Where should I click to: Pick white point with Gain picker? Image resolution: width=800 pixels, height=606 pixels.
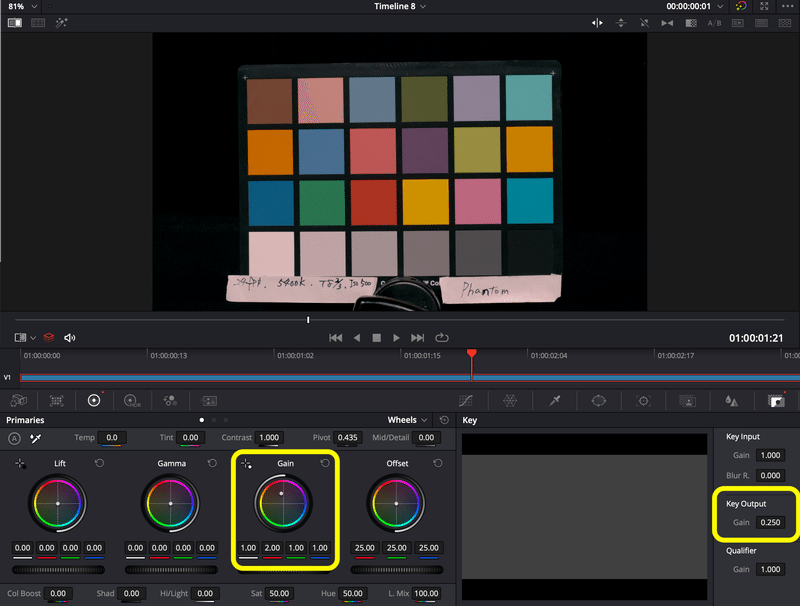tap(246, 464)
